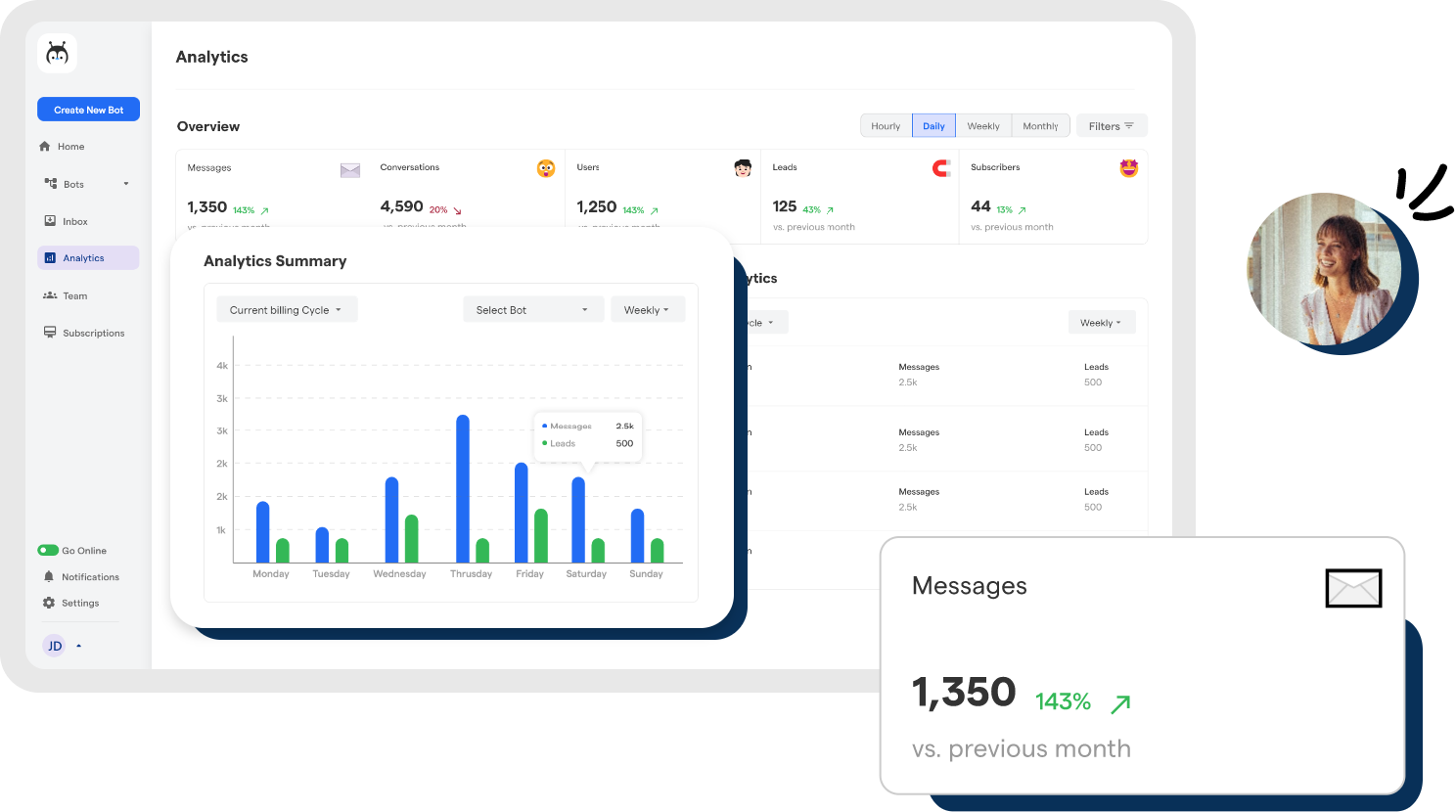The image size is (1456, 812).
Task: Click the Leads magnet icon
Action: [x=940, y=167]
